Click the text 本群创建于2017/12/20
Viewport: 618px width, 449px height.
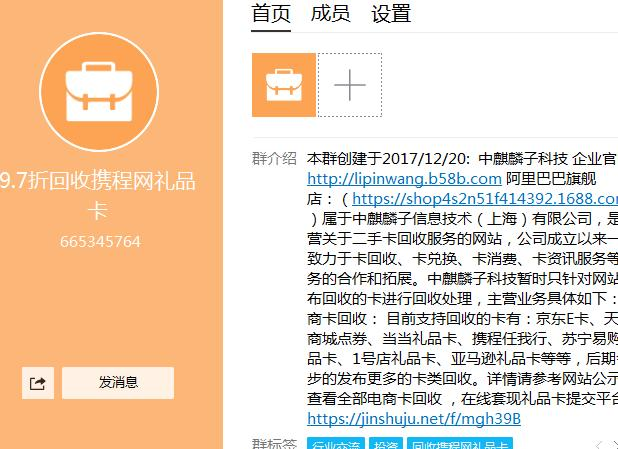(x=385, y=159)
